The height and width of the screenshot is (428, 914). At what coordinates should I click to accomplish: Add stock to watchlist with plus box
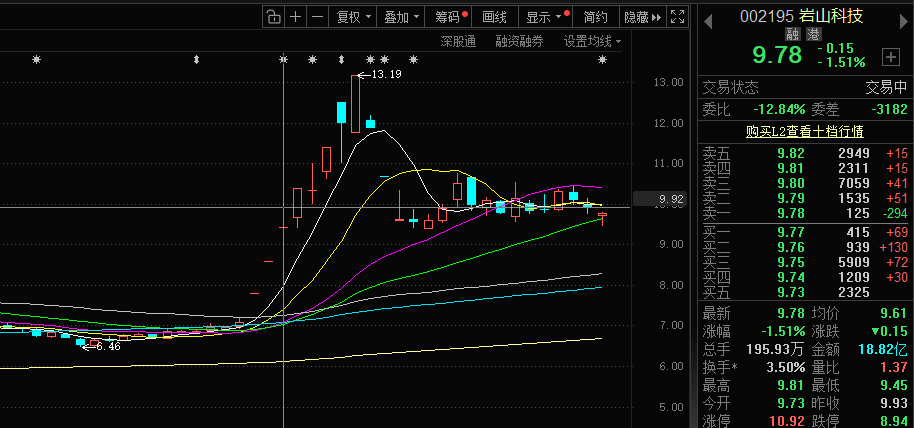tap(889, 56)
